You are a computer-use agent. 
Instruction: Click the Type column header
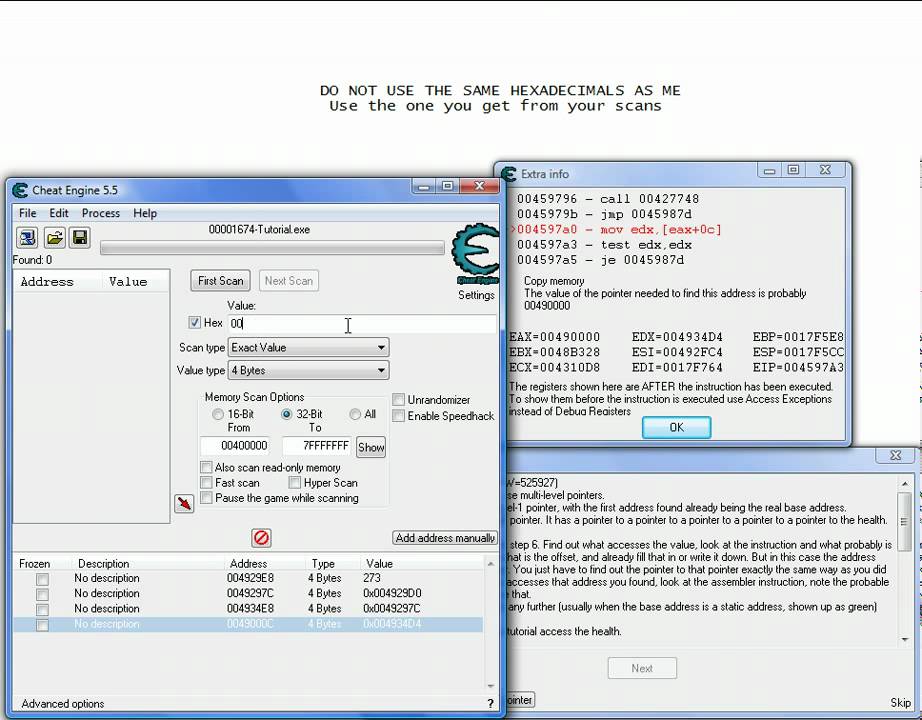[323, 564]
